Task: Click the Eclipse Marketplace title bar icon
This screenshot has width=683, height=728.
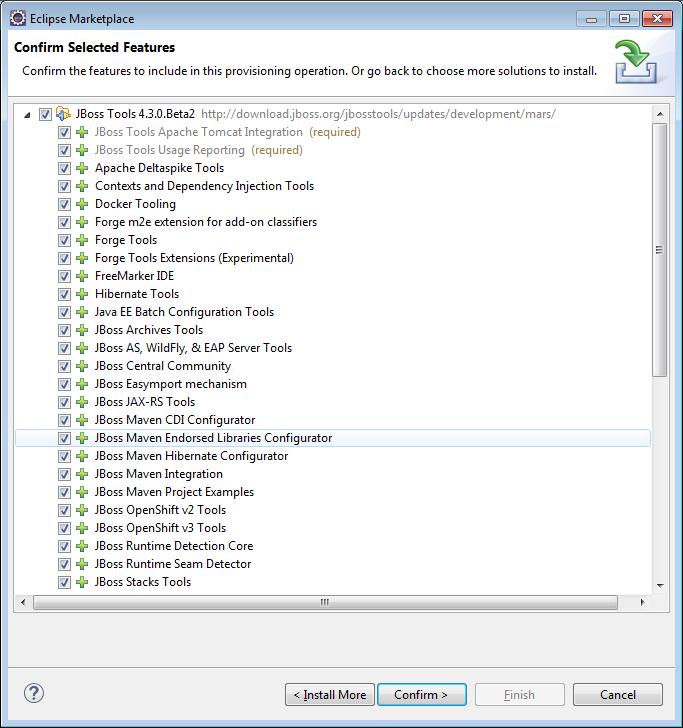Action: [x=18, y=18]
